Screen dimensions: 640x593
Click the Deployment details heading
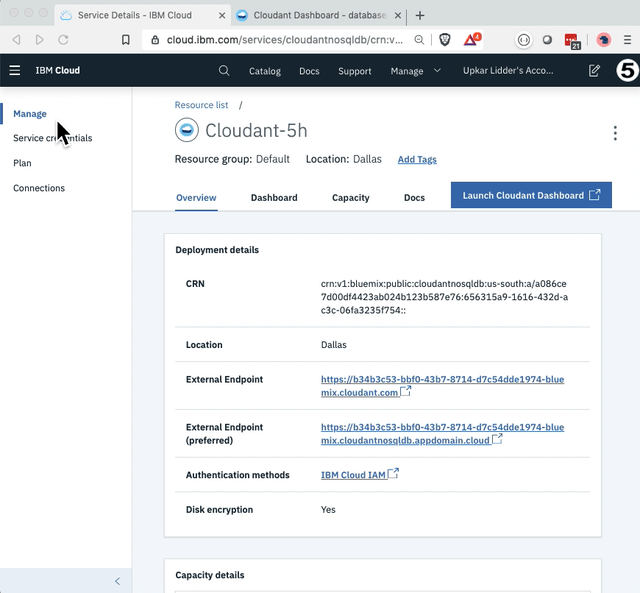217,250
